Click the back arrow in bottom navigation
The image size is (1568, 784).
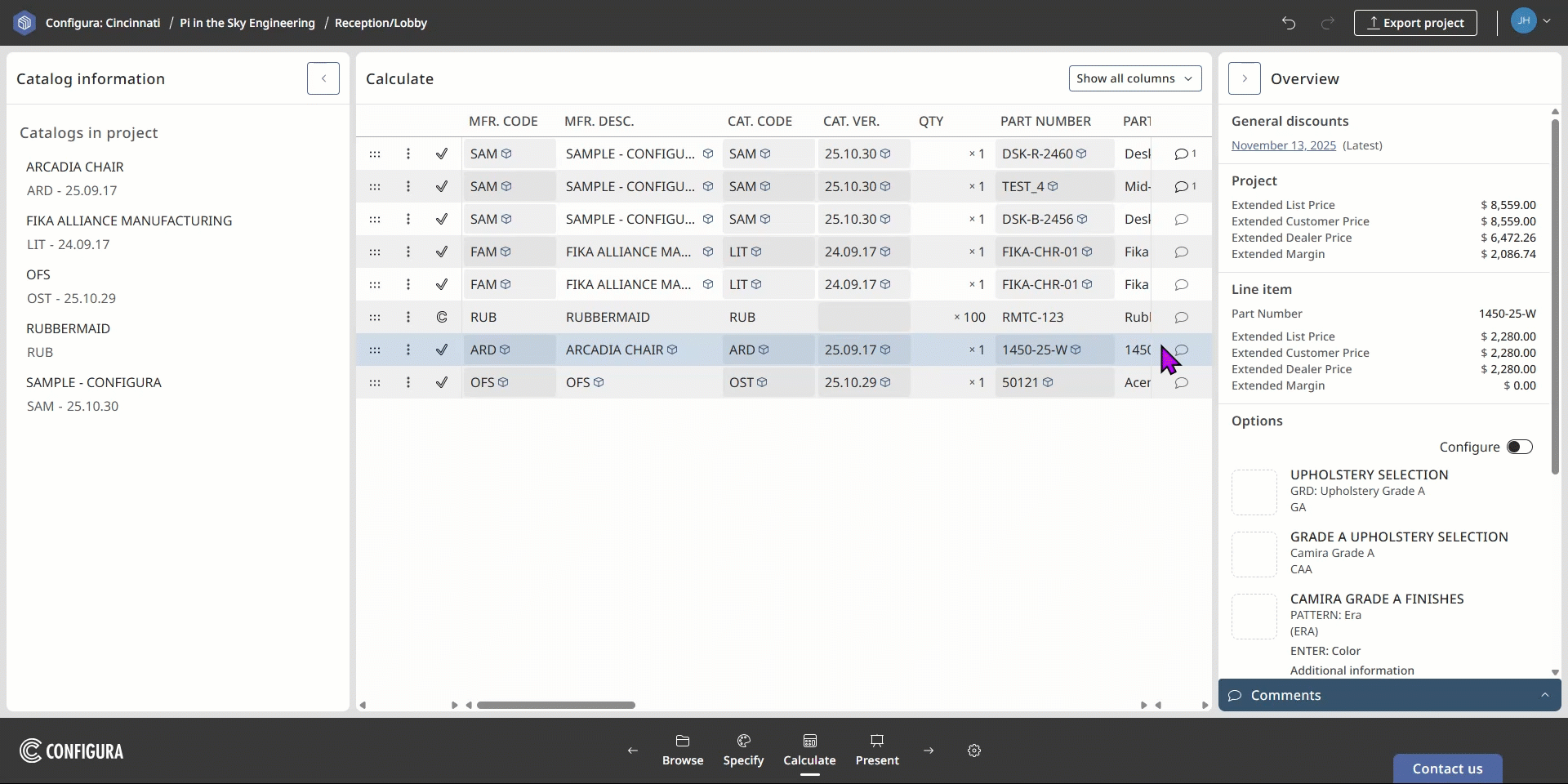coord(633,751)
